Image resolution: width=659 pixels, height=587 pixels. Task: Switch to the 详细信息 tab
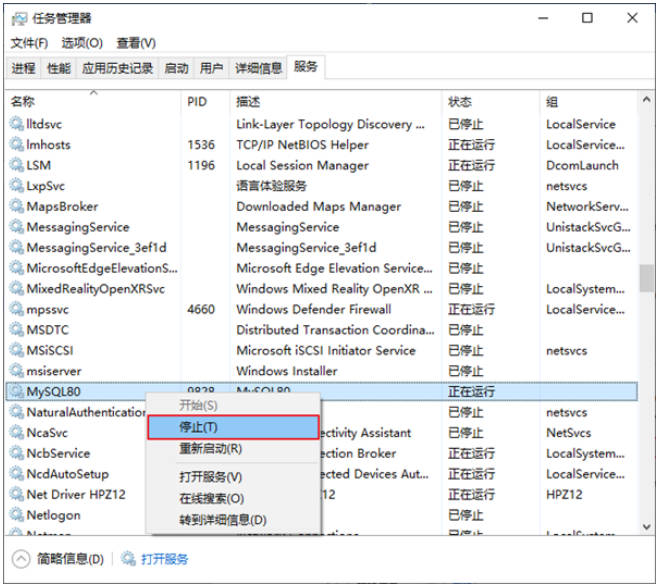258,68
